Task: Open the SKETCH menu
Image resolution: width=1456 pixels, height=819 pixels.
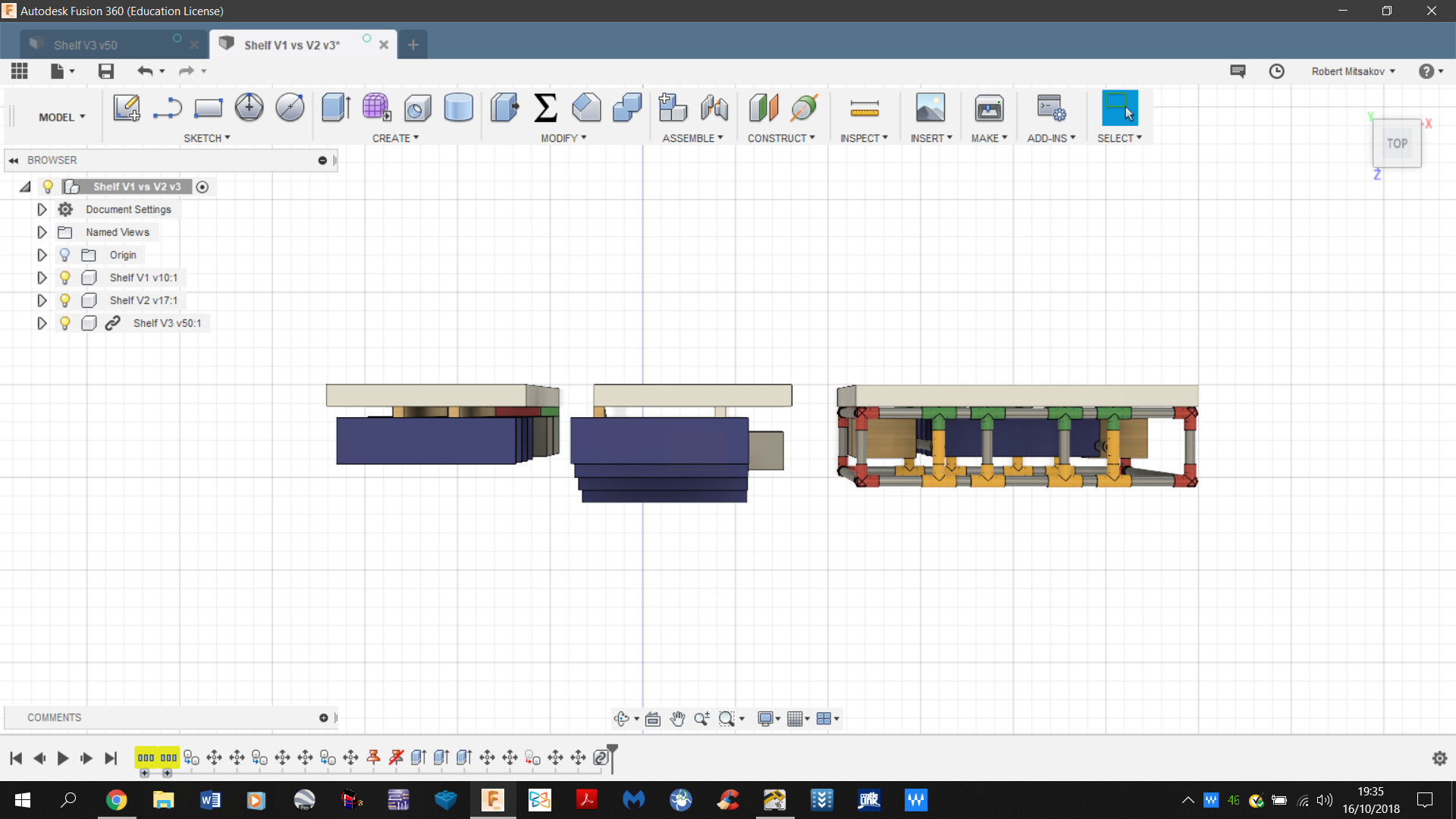Action: pyautogui.click(x=206, y=138)
